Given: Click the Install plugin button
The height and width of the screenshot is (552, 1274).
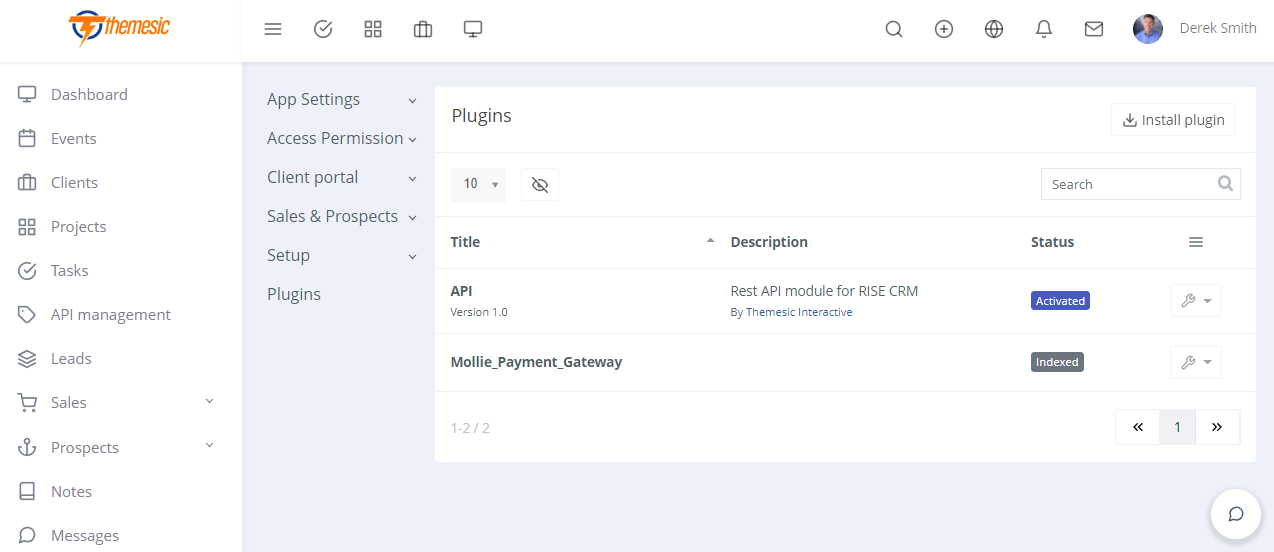Looking at the screenshot, I should 1174,120.
